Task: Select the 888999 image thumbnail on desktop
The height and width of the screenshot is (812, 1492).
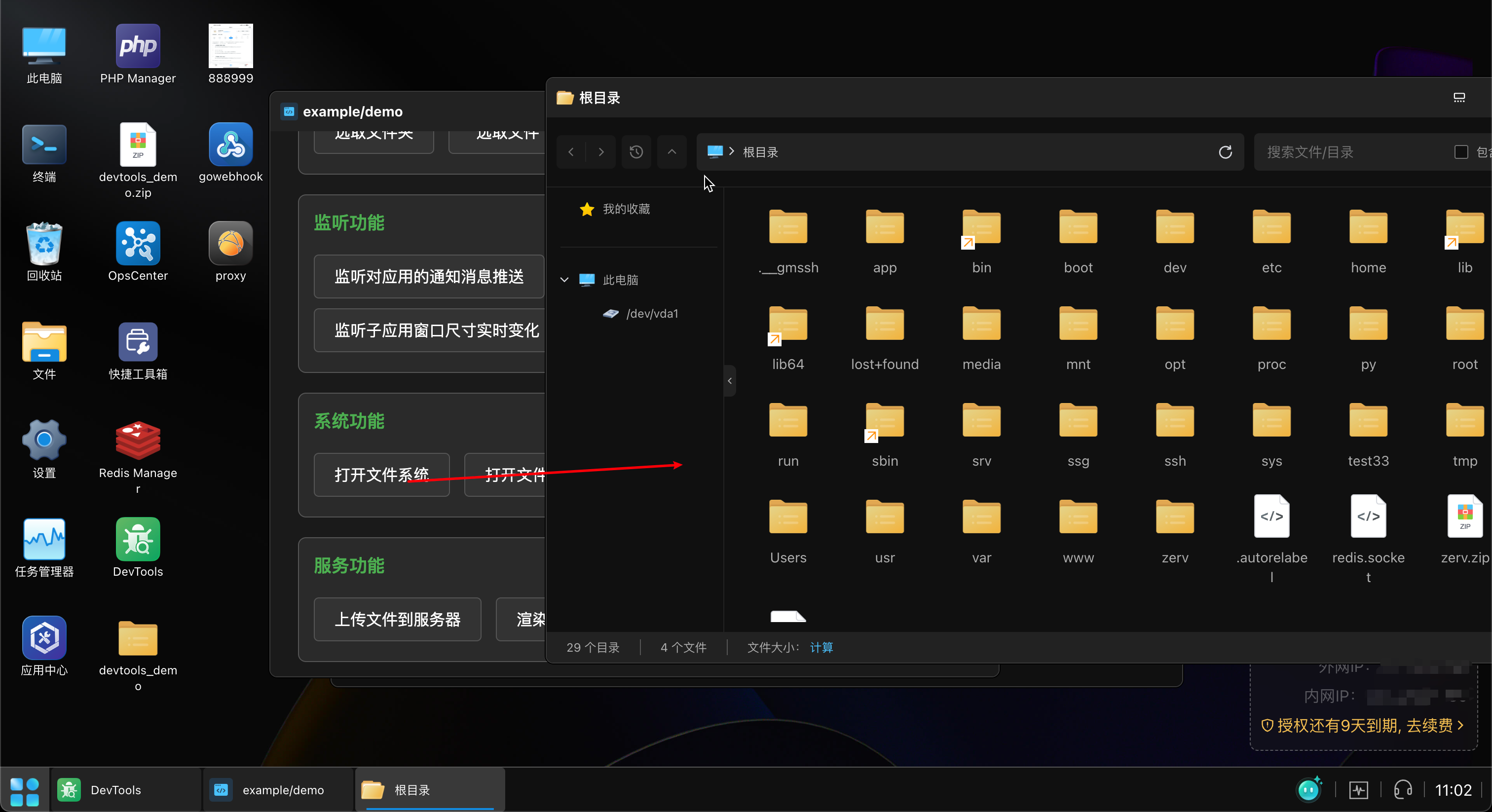Action: [x=230, y=54]
